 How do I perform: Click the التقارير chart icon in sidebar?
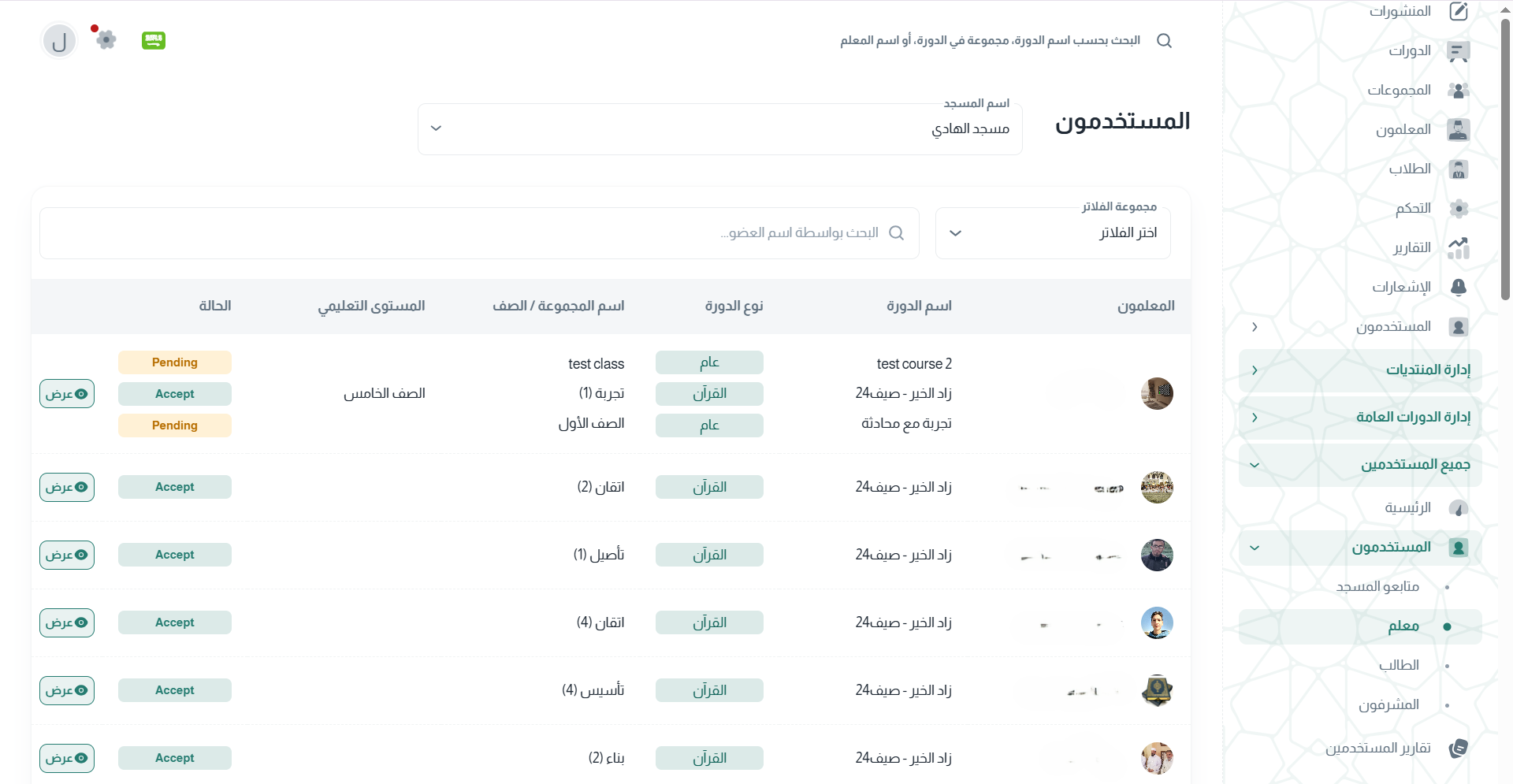[1458, 248]
